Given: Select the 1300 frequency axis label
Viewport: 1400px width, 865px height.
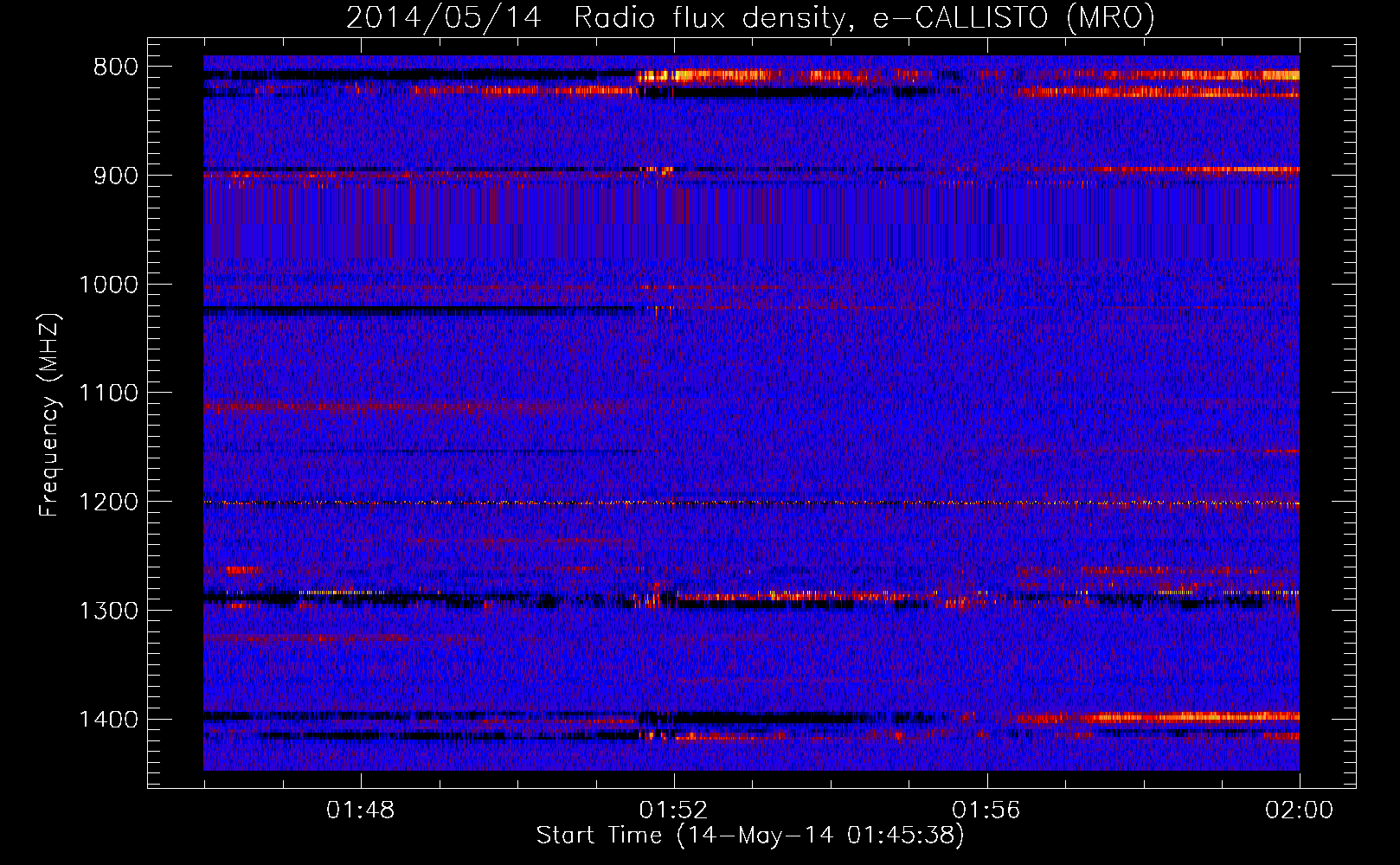Looking at the screenshot, I should tap(108, 612).
